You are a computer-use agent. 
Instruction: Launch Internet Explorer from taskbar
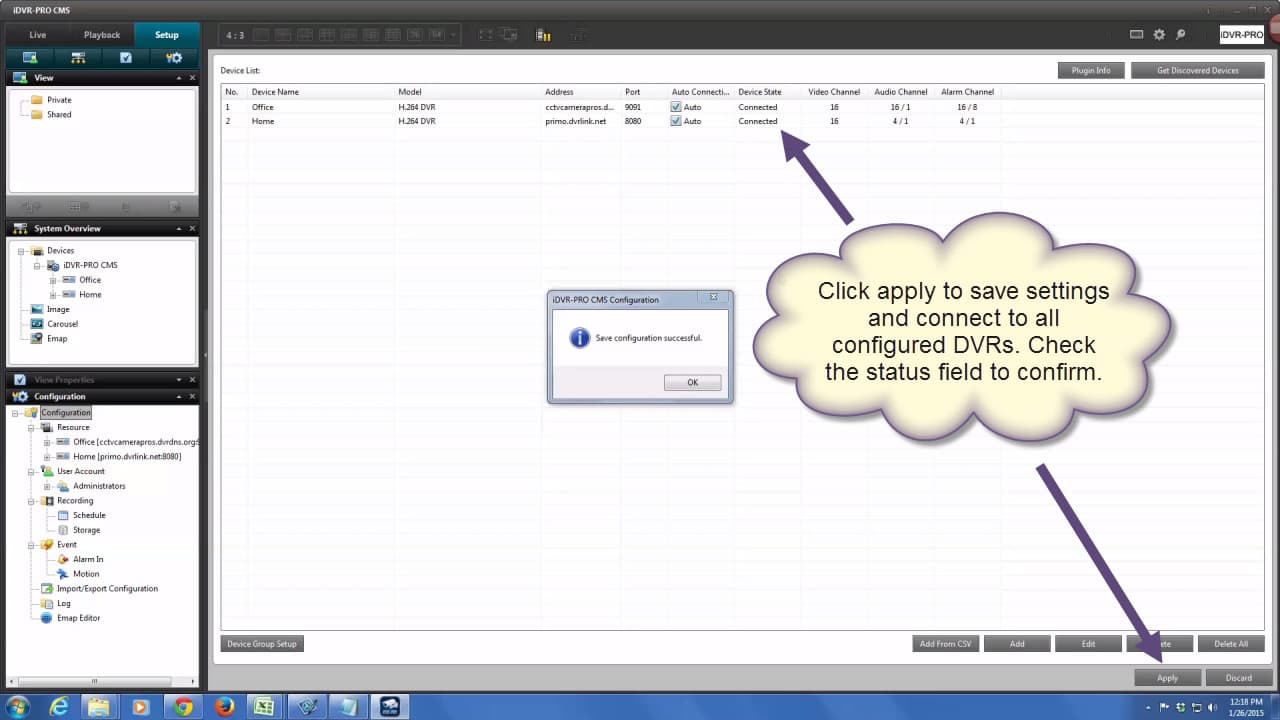60,707
